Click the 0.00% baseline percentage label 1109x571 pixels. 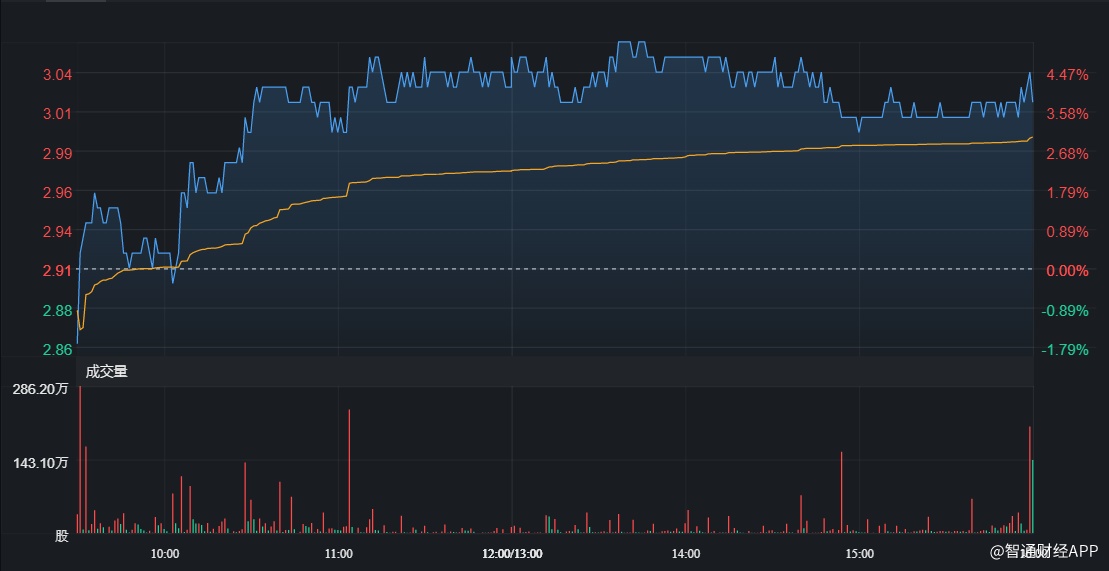[x=1067, y=270]
